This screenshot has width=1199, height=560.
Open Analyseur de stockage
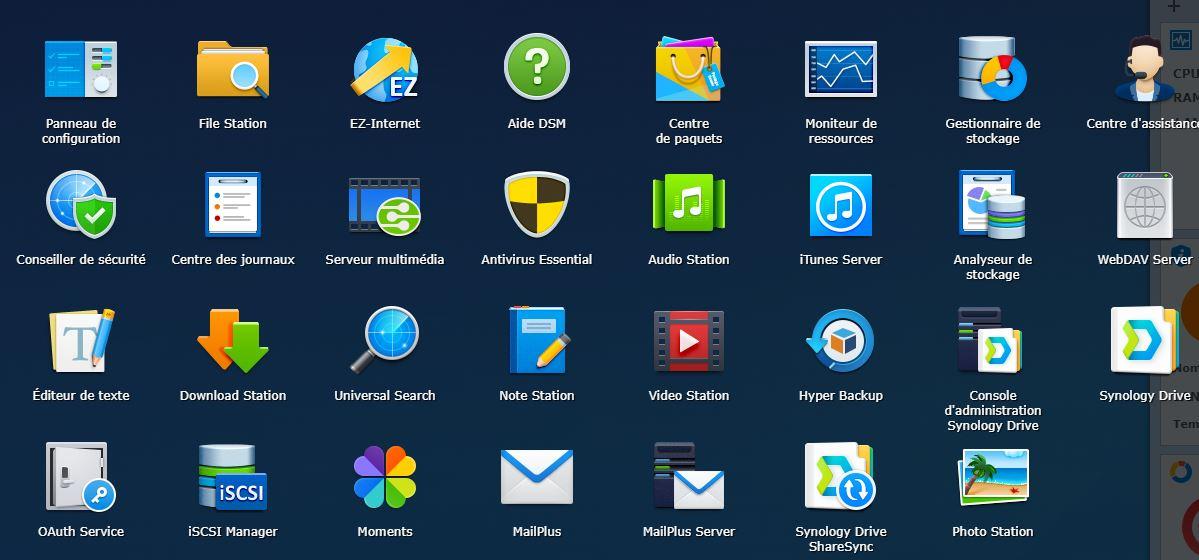tap(993, 204)
